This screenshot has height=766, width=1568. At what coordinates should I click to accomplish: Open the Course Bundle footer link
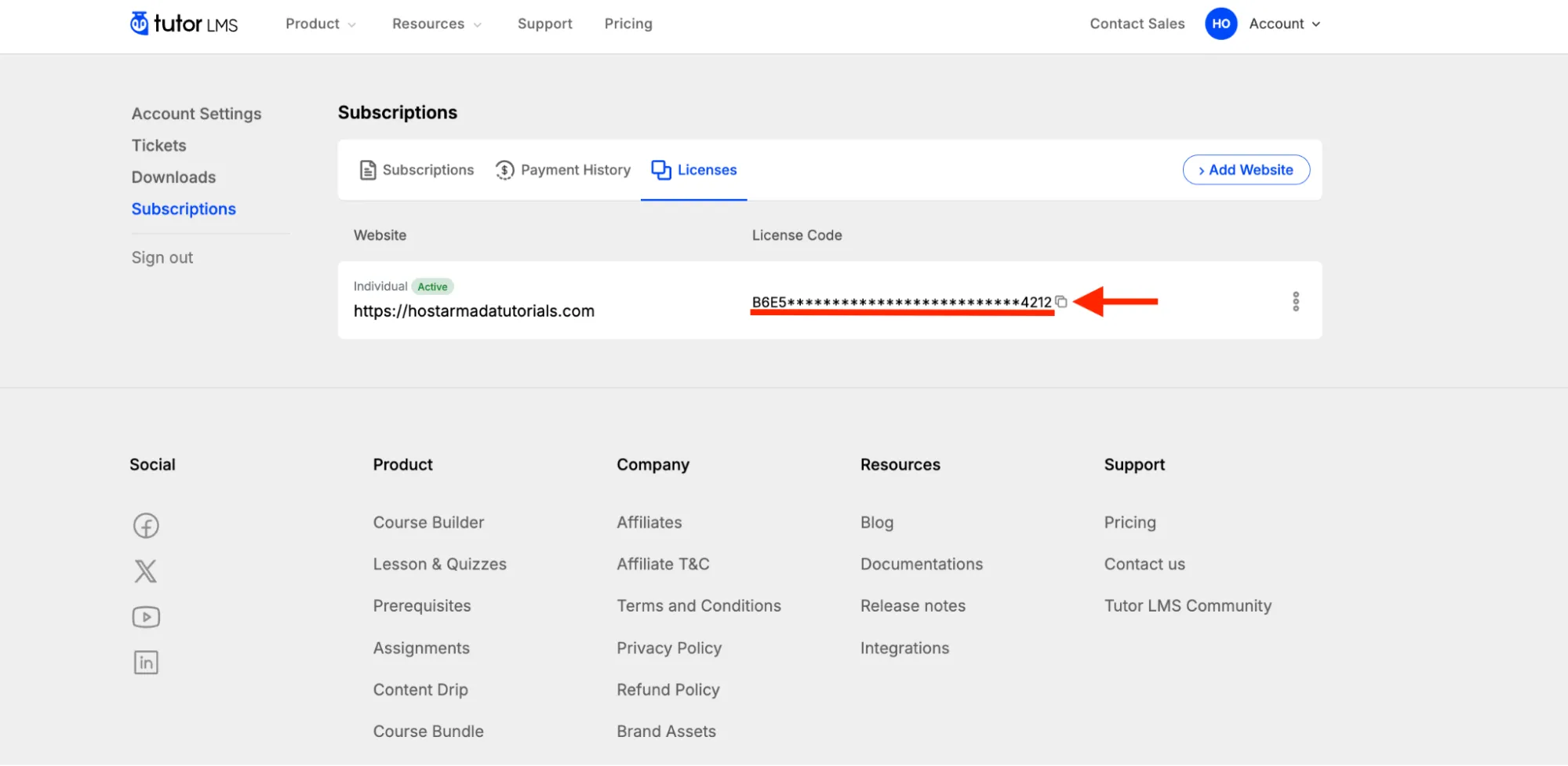pyautogui.click(x=428, y=731)
